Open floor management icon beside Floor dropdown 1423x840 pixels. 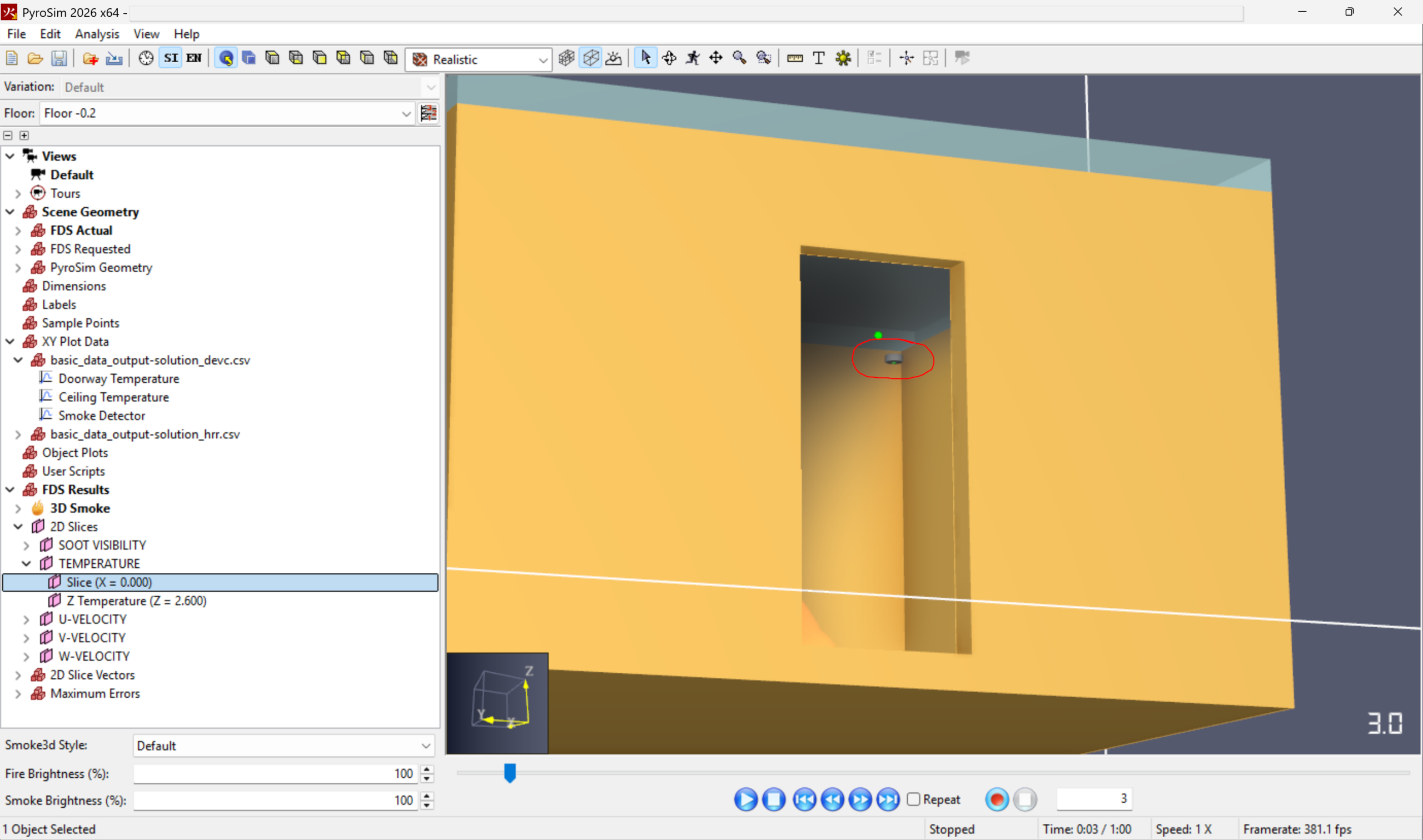(429, 113)
